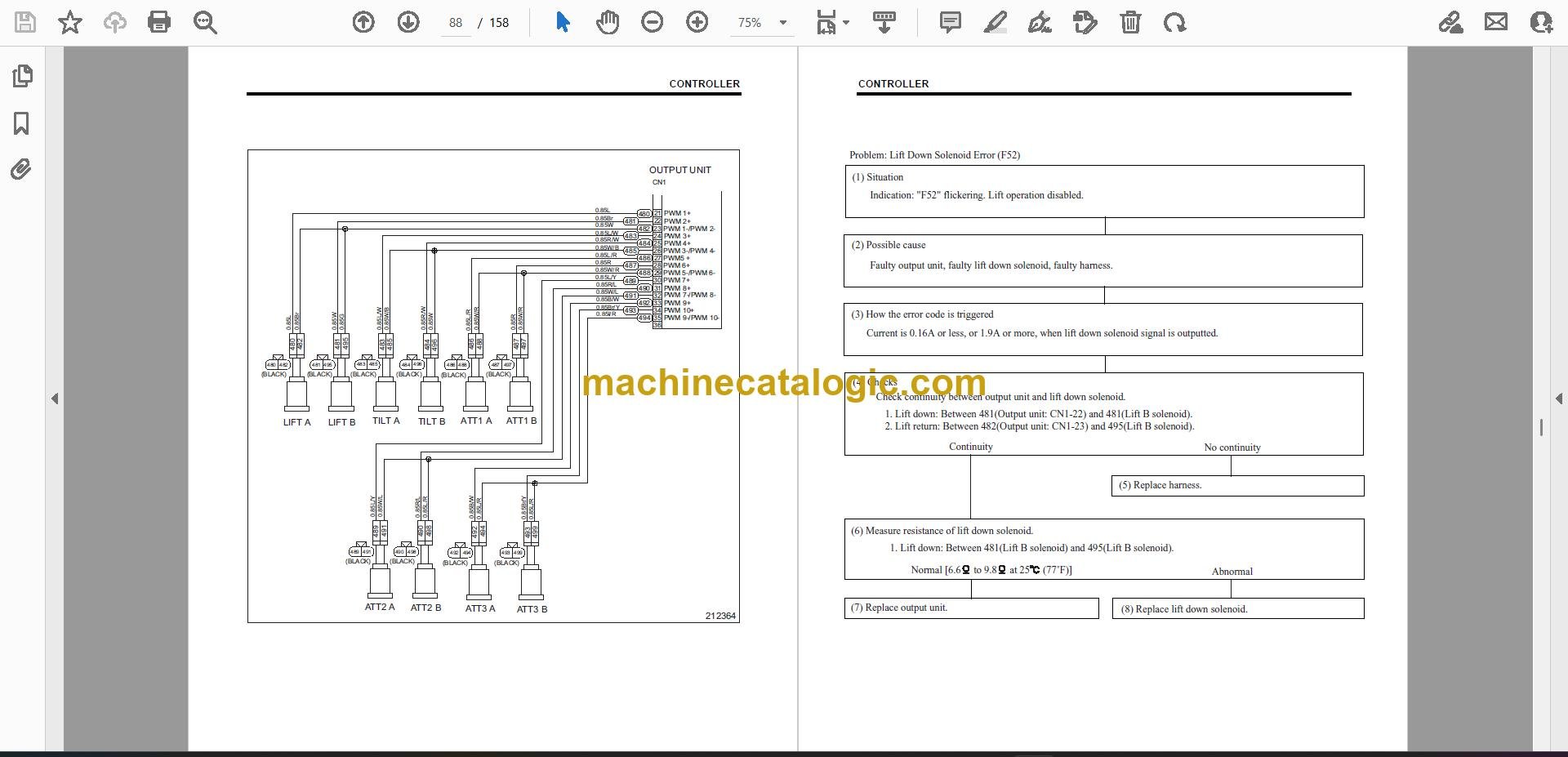Image resolution: width=1568 pixels, height=757 pixels.
Task: Click the 'ATT3 A' solenoid label
Action: click(480, 608)
